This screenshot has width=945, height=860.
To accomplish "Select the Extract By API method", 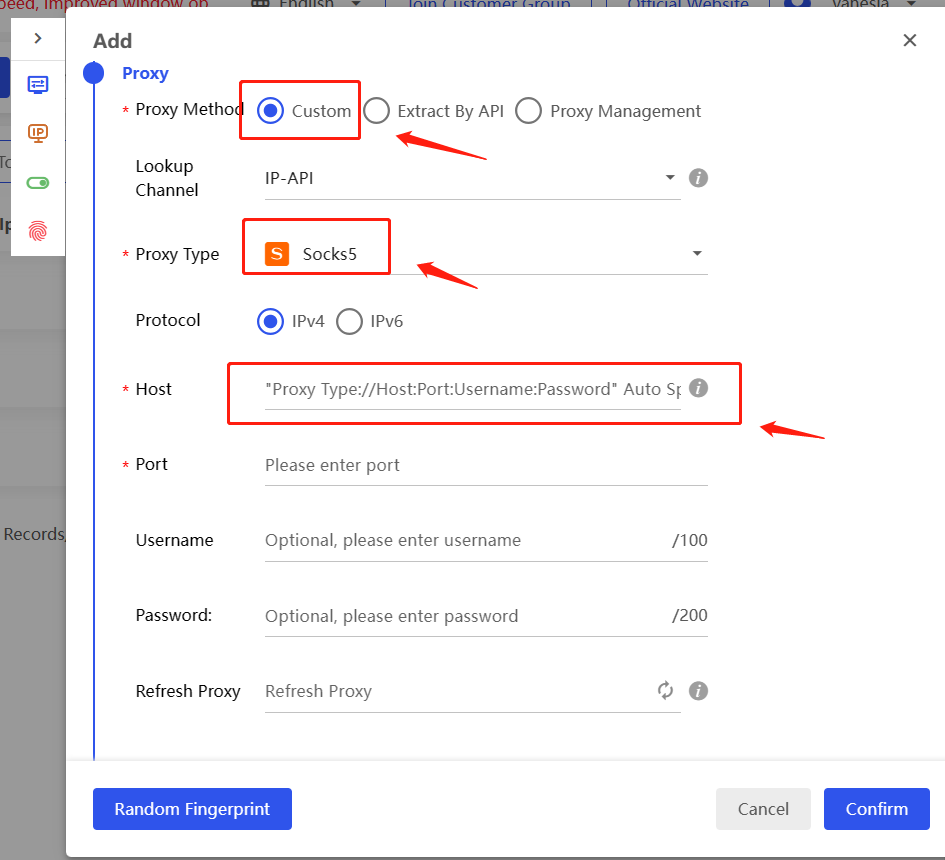I will [x=376, y=111].
